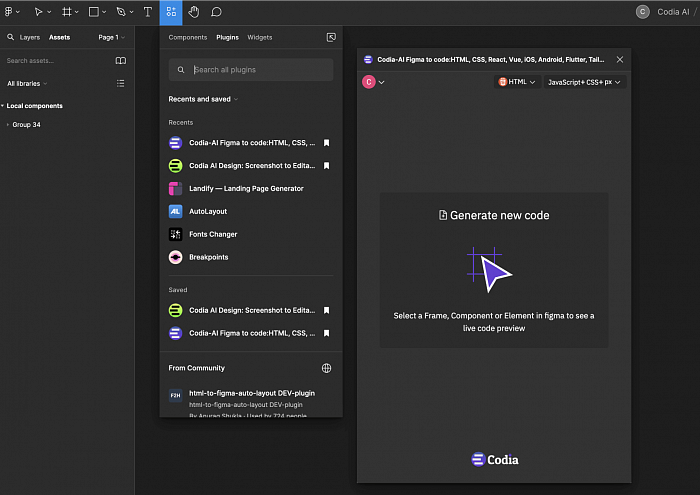Switch to the Assets tab
700x495 pixels.
[59, 37]
